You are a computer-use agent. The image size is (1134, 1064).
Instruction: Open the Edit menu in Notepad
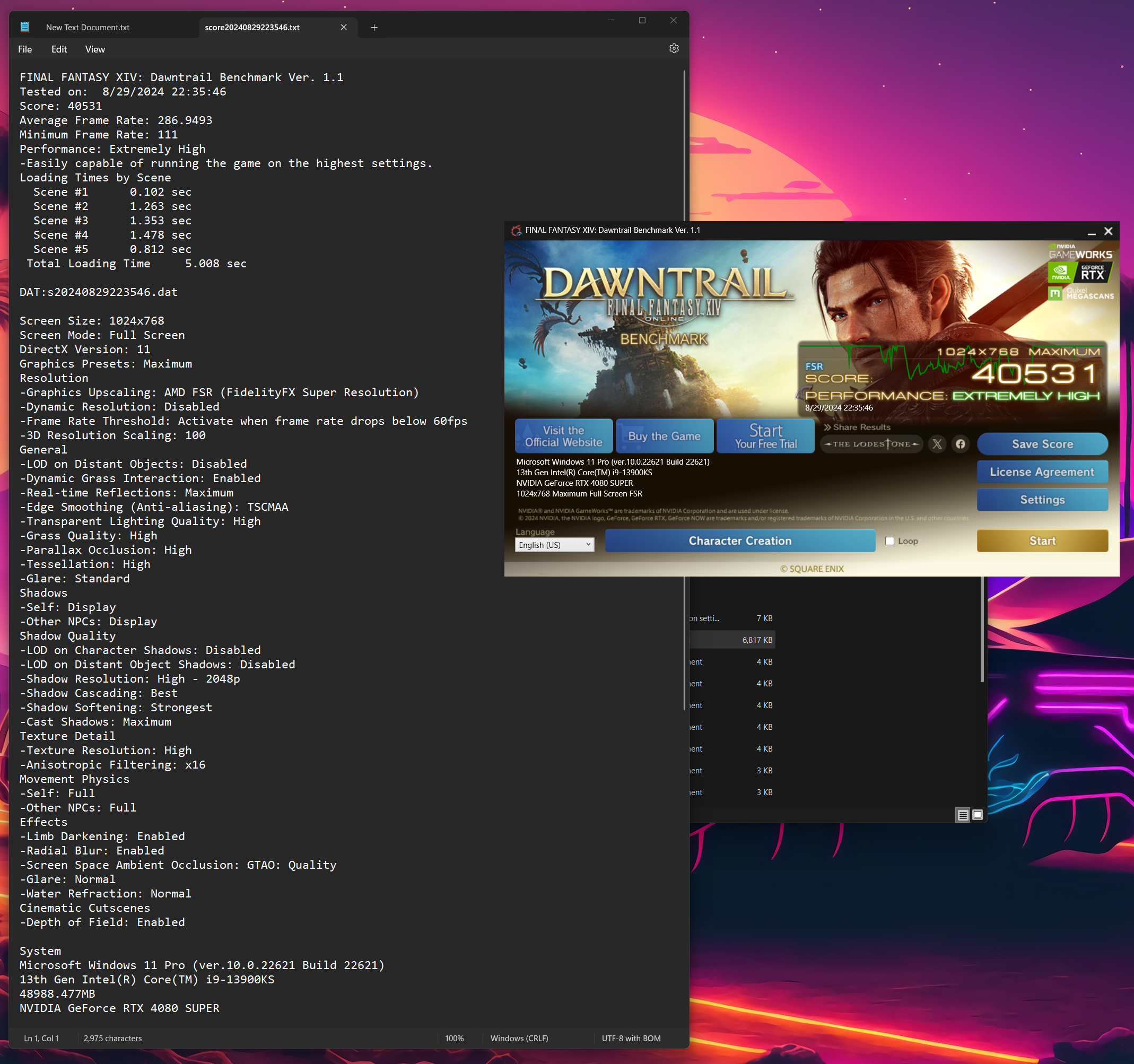click(x=59, y=49)
